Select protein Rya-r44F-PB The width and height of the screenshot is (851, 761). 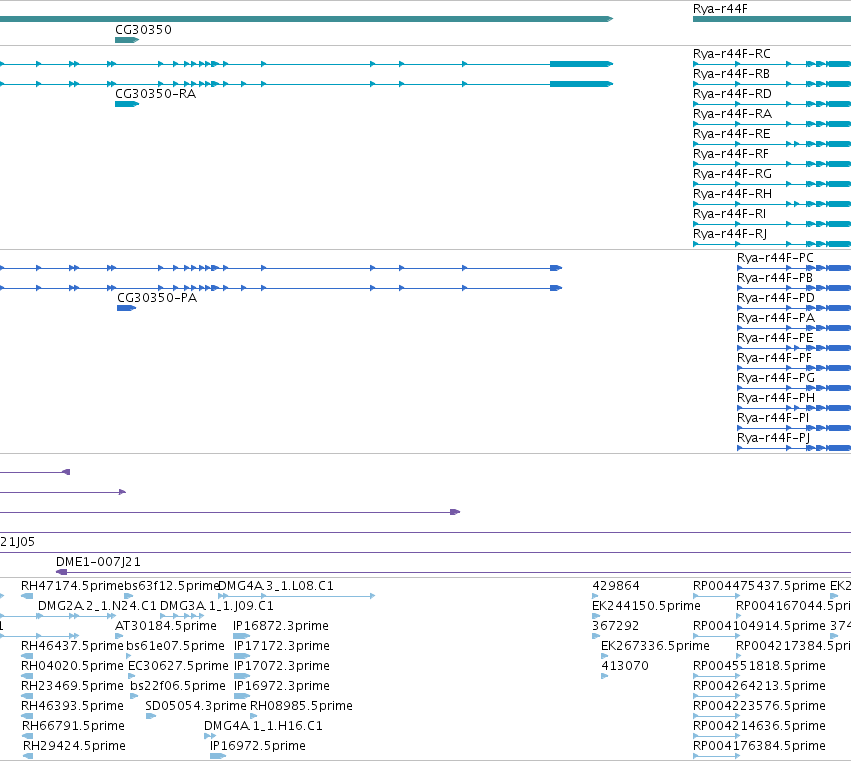pos(774,278)
